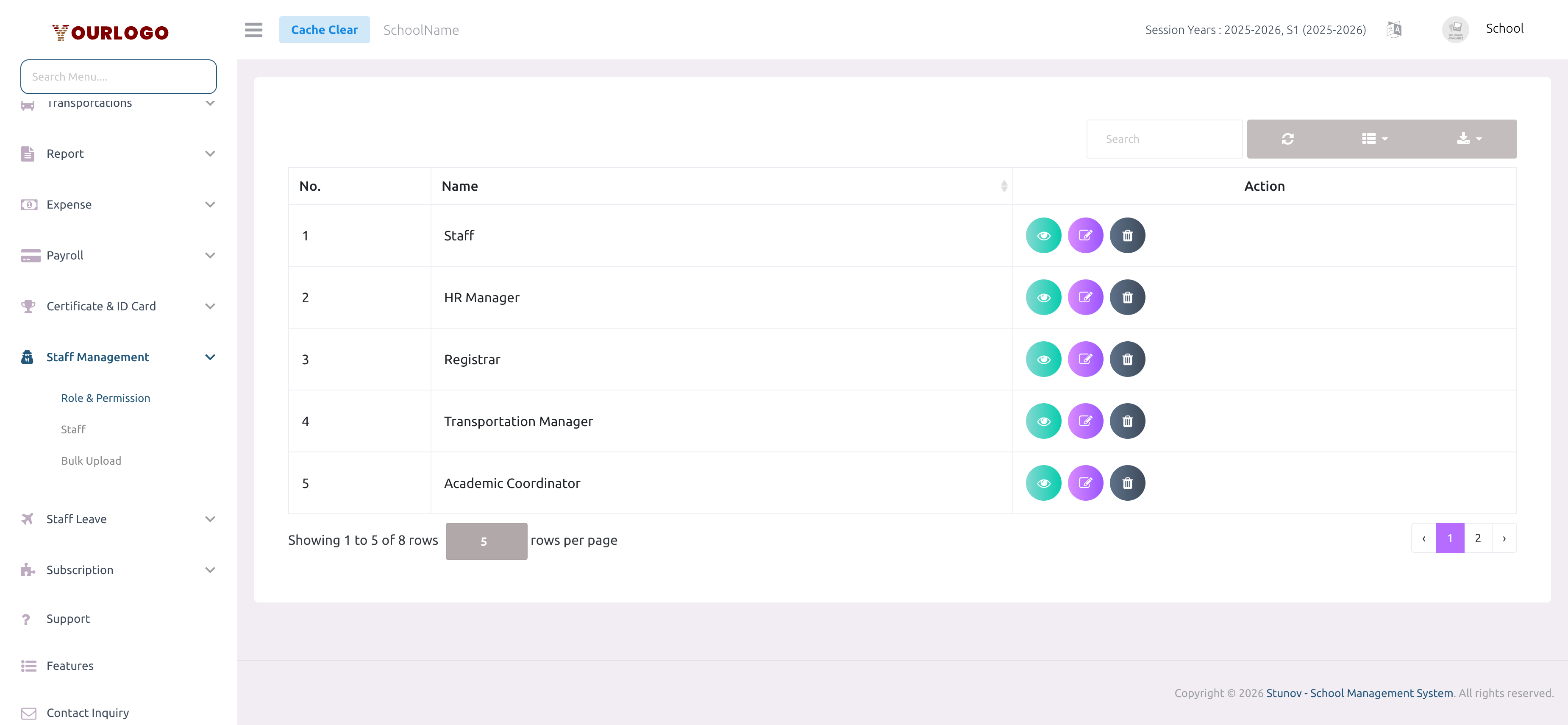This screenshot has width=1568, height=725.
Task: Open the hamburger menu icon next to Cache Clear
Action: click(253, 30)
